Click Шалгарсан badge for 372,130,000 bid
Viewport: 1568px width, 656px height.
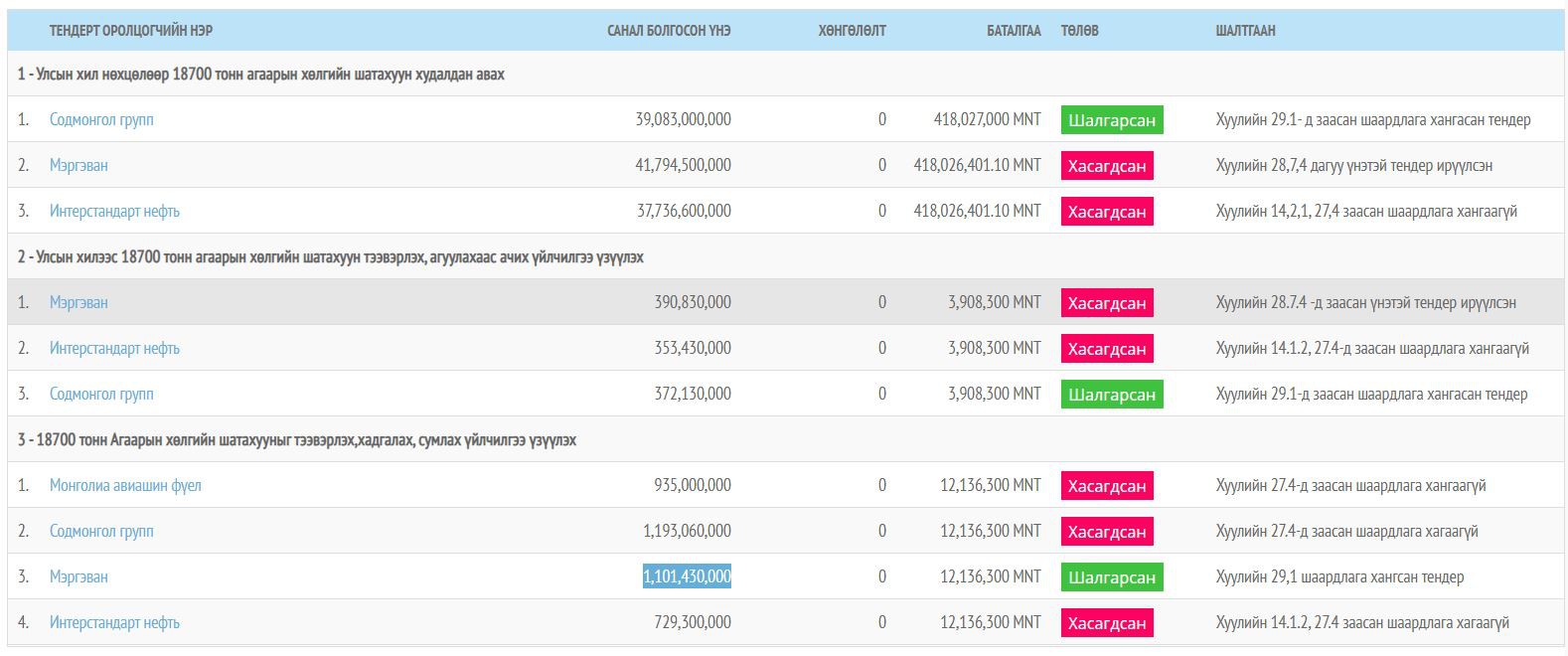(x=1111, y=395)
